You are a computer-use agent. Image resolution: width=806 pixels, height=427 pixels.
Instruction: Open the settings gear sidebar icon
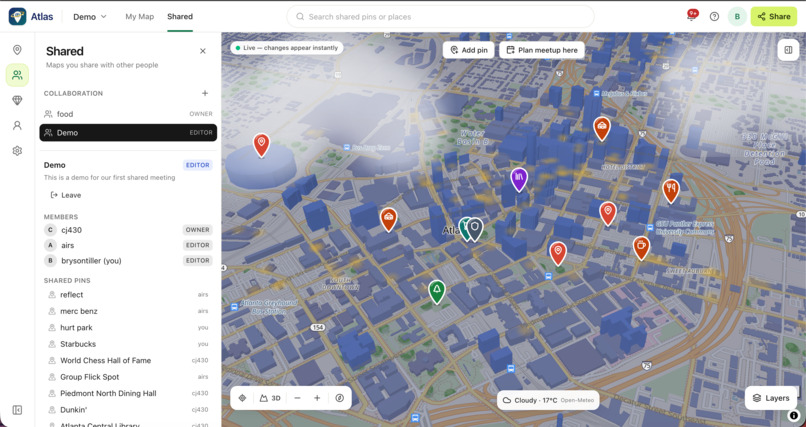[17, 151]
